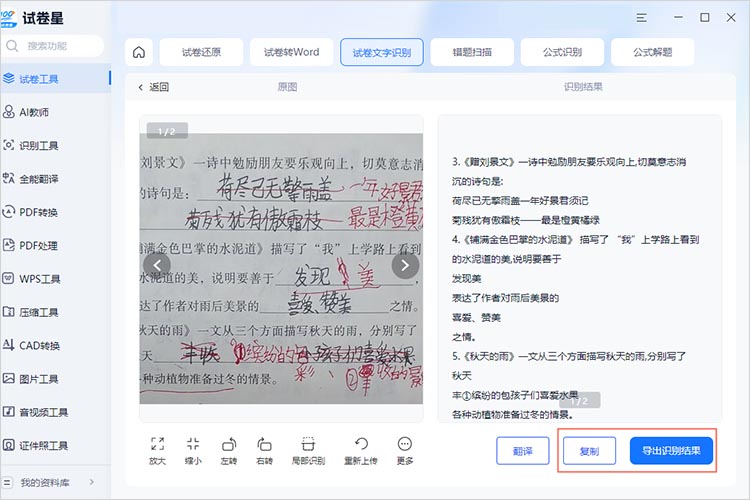The height and width of the screenshot is (500, 750).
Task: Open 压缩工具 in sidebar
Action: [x=55, y=312]
